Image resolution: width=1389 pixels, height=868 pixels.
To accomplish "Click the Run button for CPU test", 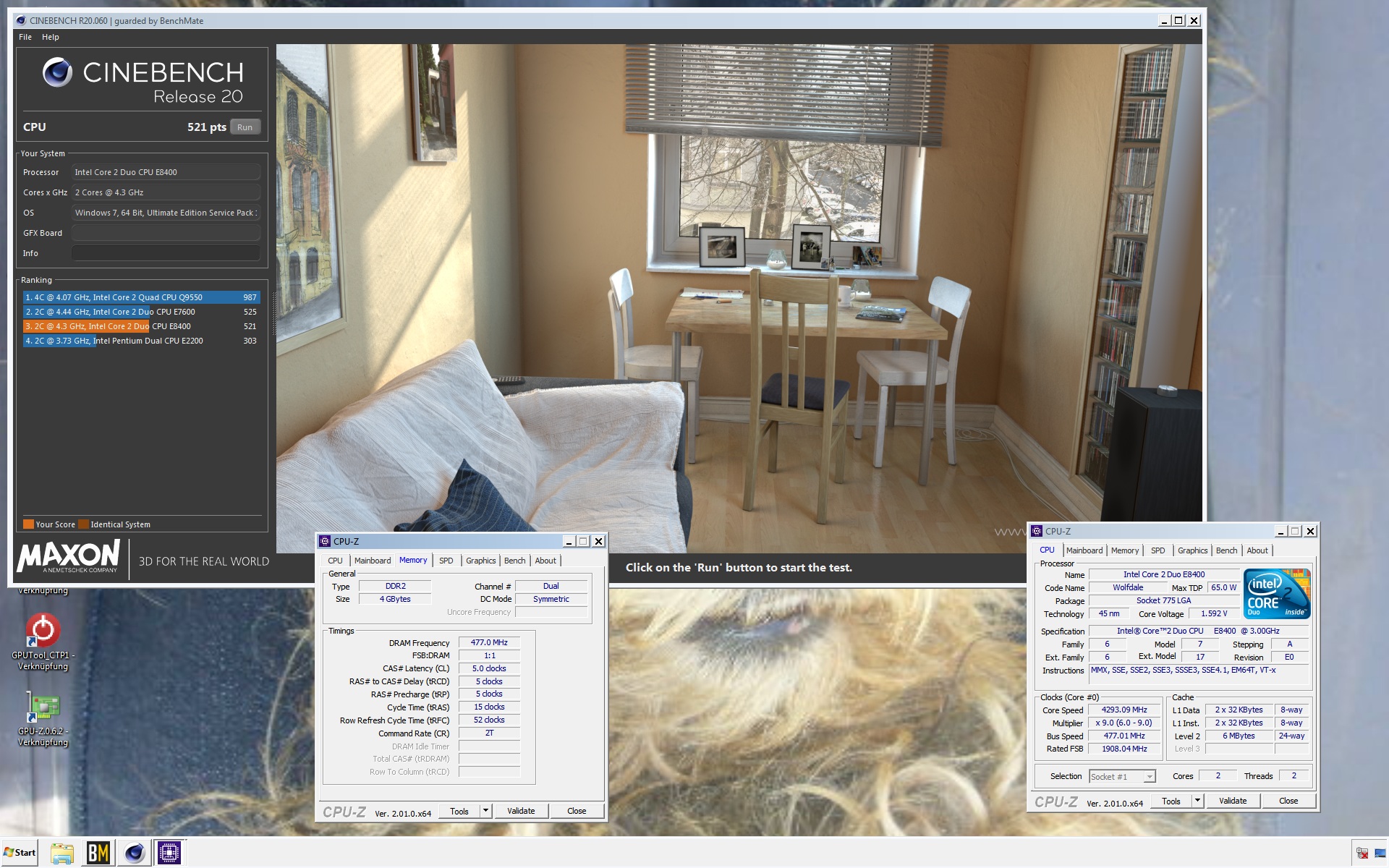I will coord(245,127).
